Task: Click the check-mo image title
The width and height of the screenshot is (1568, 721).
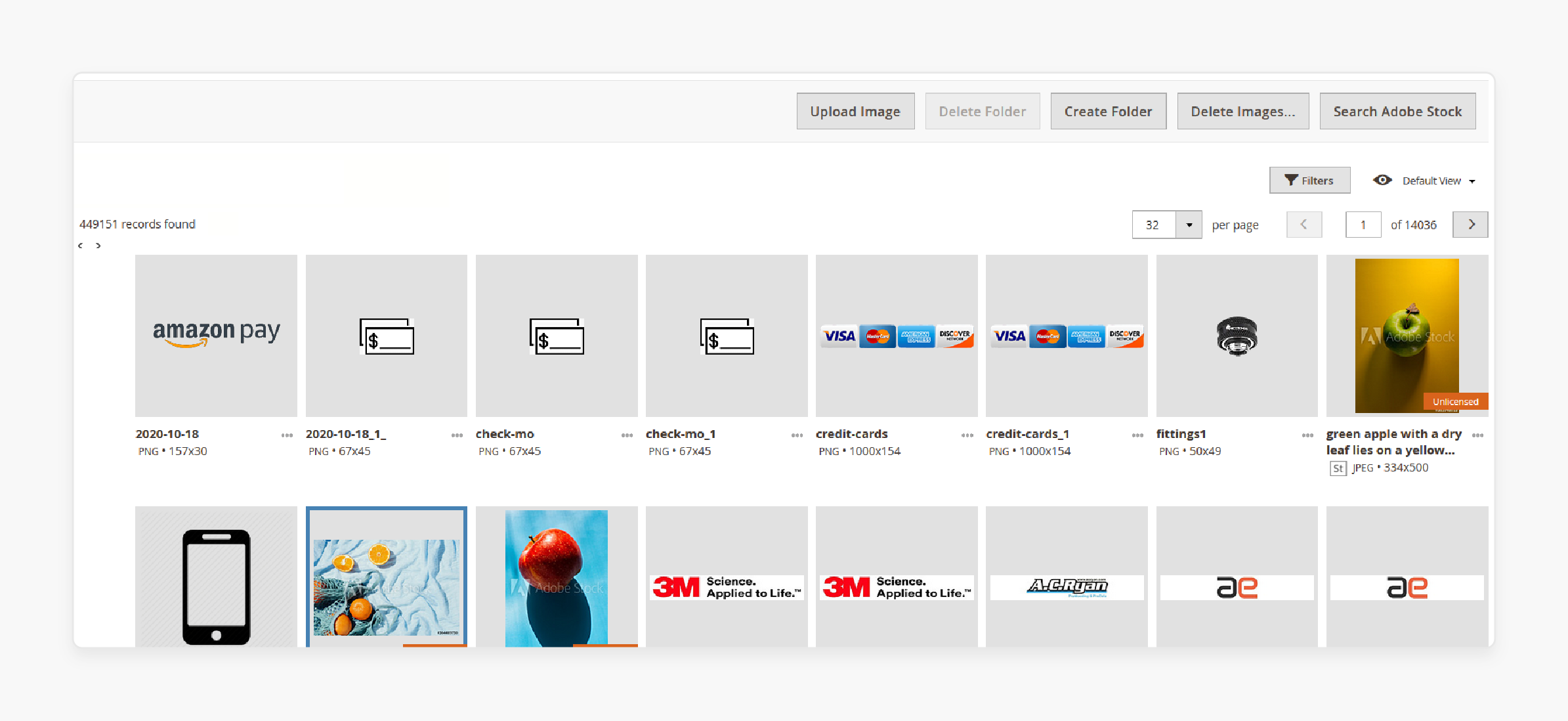Action: [505, 434]
